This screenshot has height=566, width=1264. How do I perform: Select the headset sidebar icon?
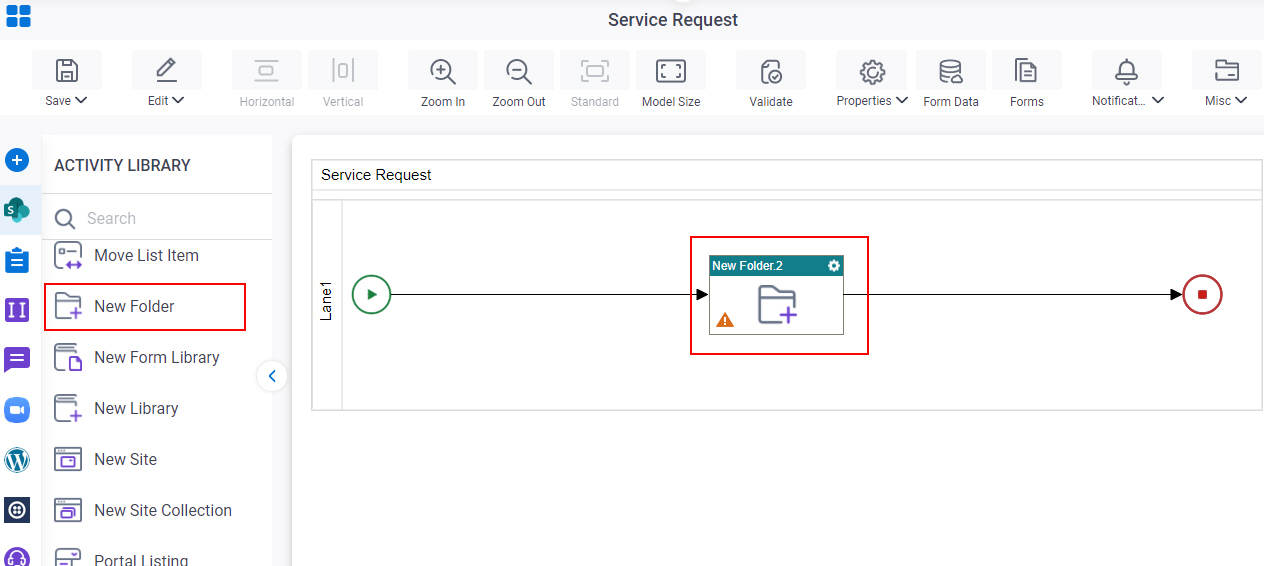pyautogui.click(x=17, y=556)
